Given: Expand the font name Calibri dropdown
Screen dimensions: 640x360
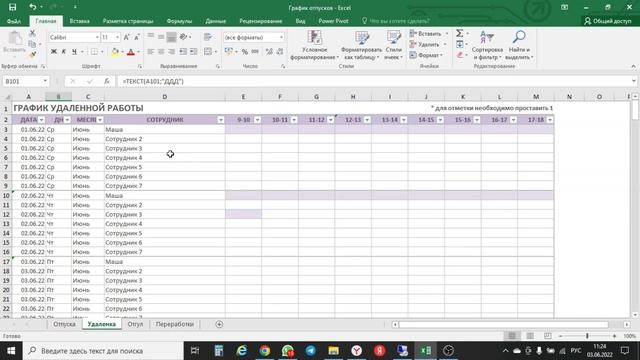Looking at the screenshot, I should click(x=97, y=37).
